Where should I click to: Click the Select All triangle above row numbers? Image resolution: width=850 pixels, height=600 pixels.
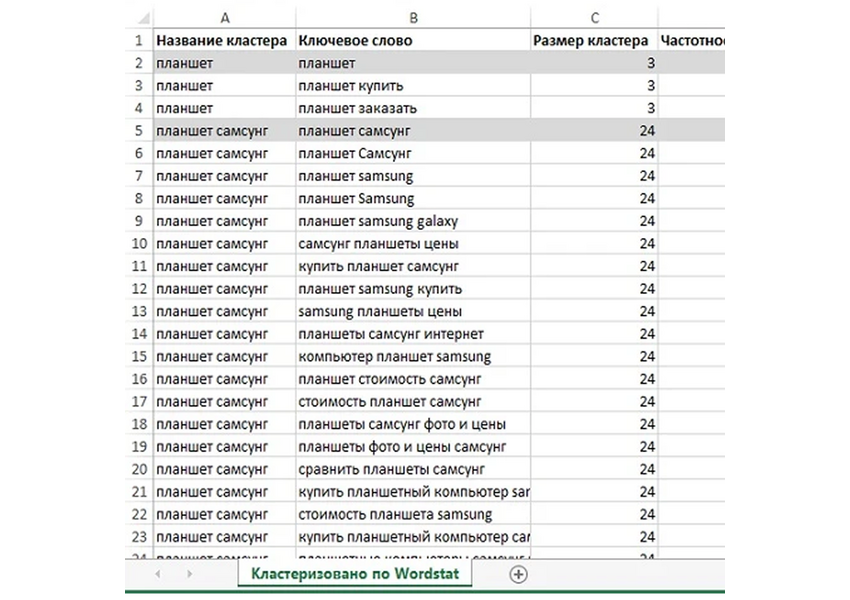pos(143,17)
